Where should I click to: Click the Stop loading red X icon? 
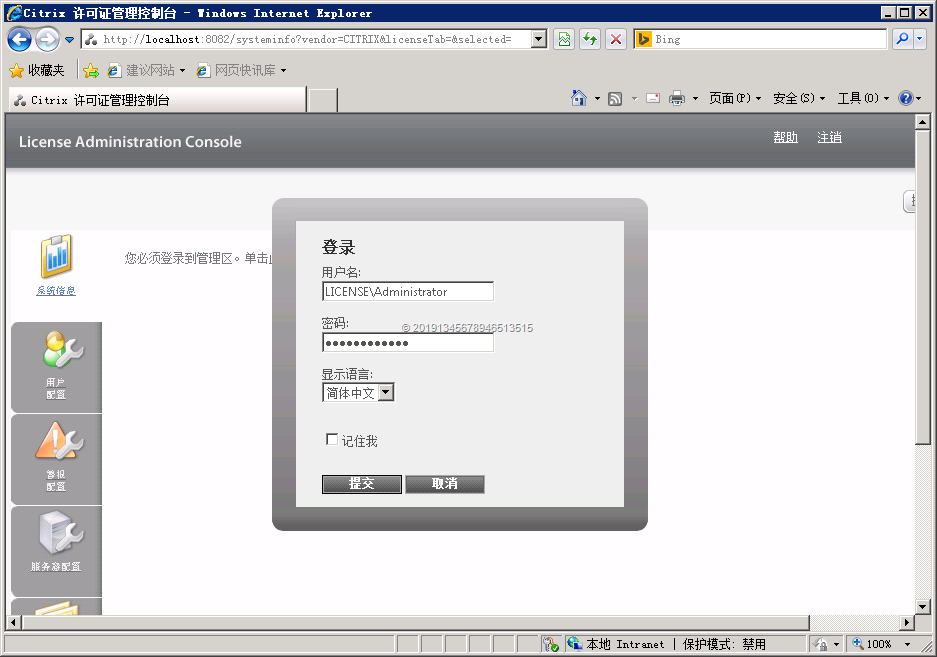[x=615, y=39]
